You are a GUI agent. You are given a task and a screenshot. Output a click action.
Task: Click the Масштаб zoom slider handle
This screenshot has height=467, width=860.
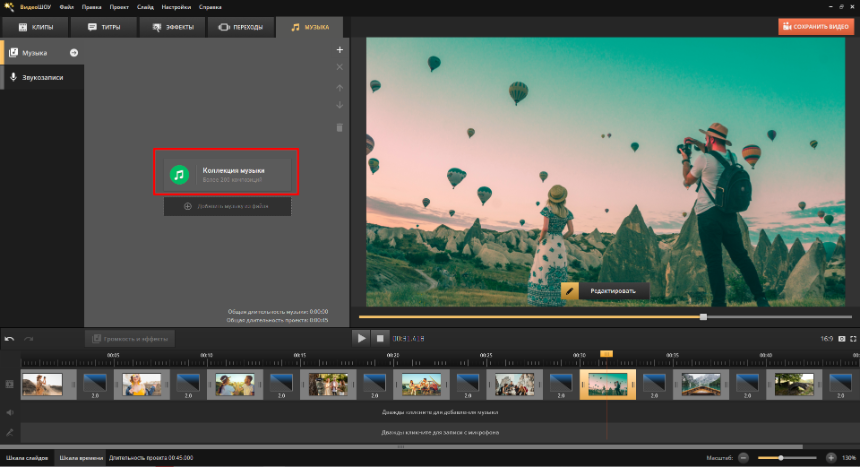(x=781, y=458)
